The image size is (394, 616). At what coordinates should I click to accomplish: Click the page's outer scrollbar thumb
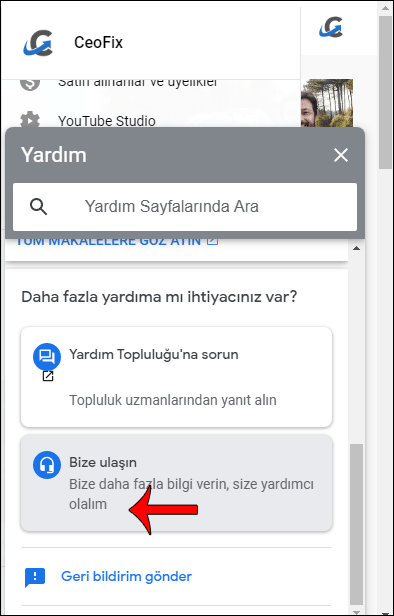(385, 92)
